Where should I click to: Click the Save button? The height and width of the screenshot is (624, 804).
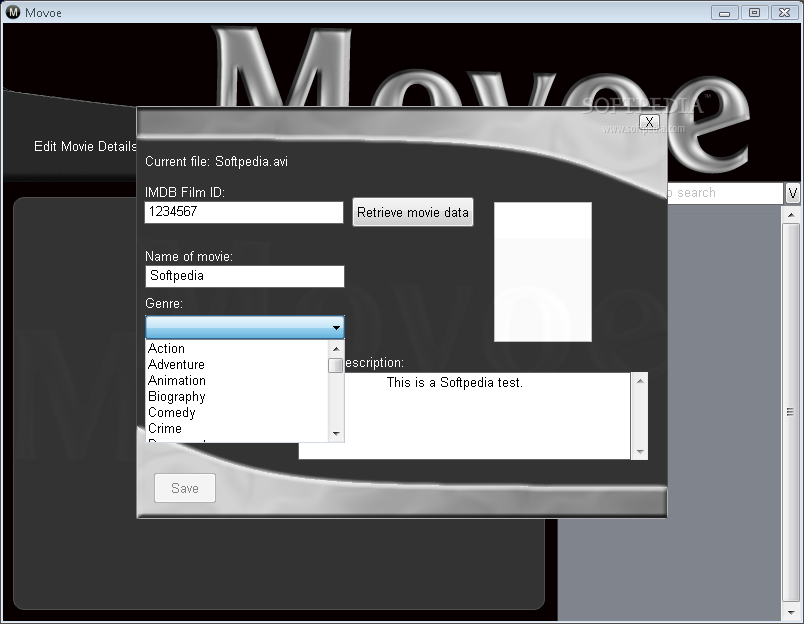point(185,488)
